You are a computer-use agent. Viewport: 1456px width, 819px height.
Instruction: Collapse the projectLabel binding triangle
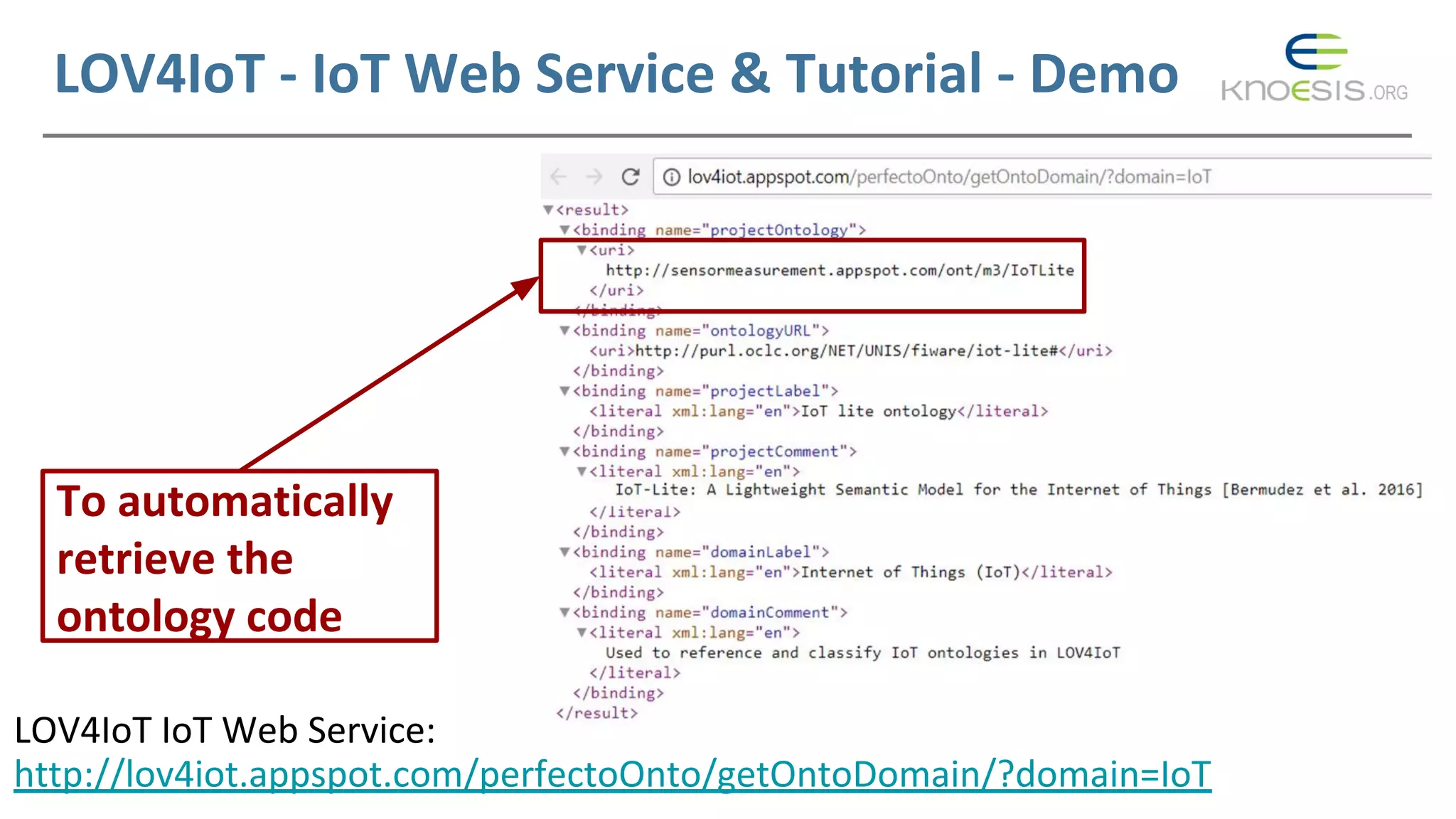pos(564,391)
